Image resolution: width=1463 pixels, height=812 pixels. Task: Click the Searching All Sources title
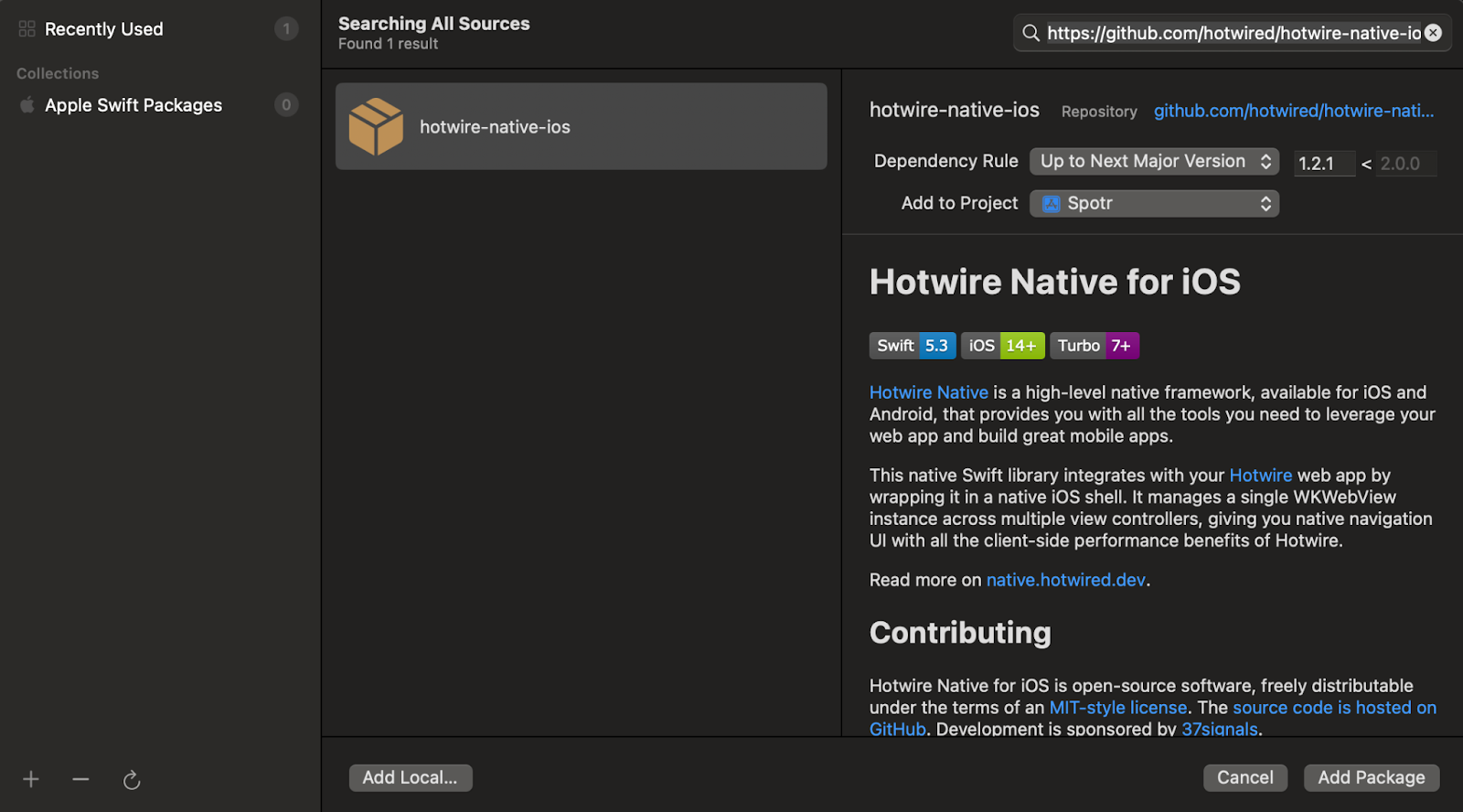(x=434, y=24)
